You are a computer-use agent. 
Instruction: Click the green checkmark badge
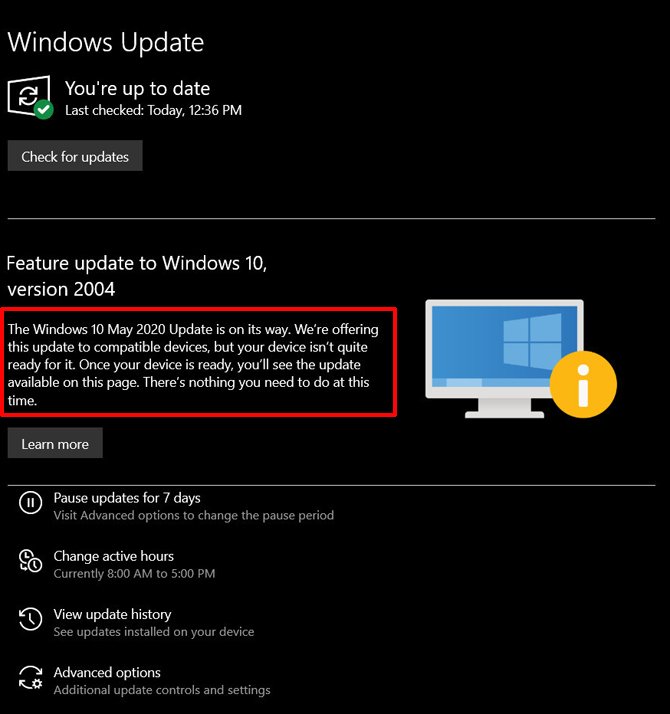pos(44,109)
